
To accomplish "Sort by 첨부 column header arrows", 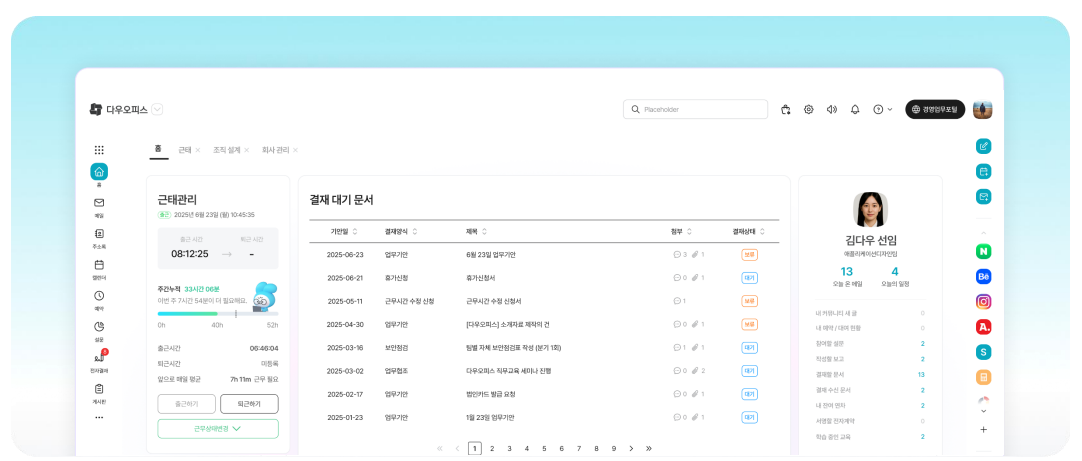I will click(x=689, y=231).
